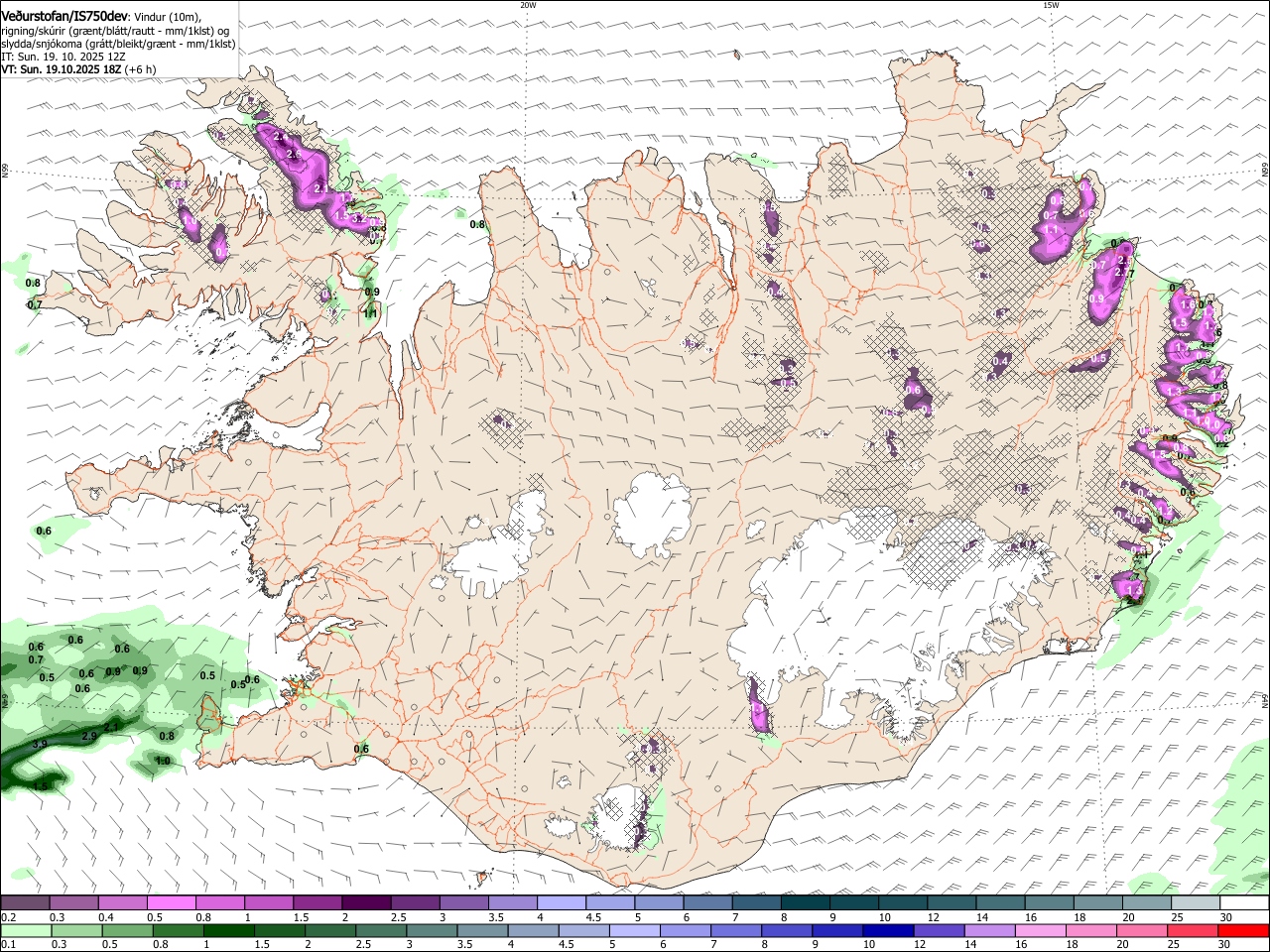Click the Hofsjökull glacier in central Iceland
The height and width of the screenshot is (952, 1270).
652,513
